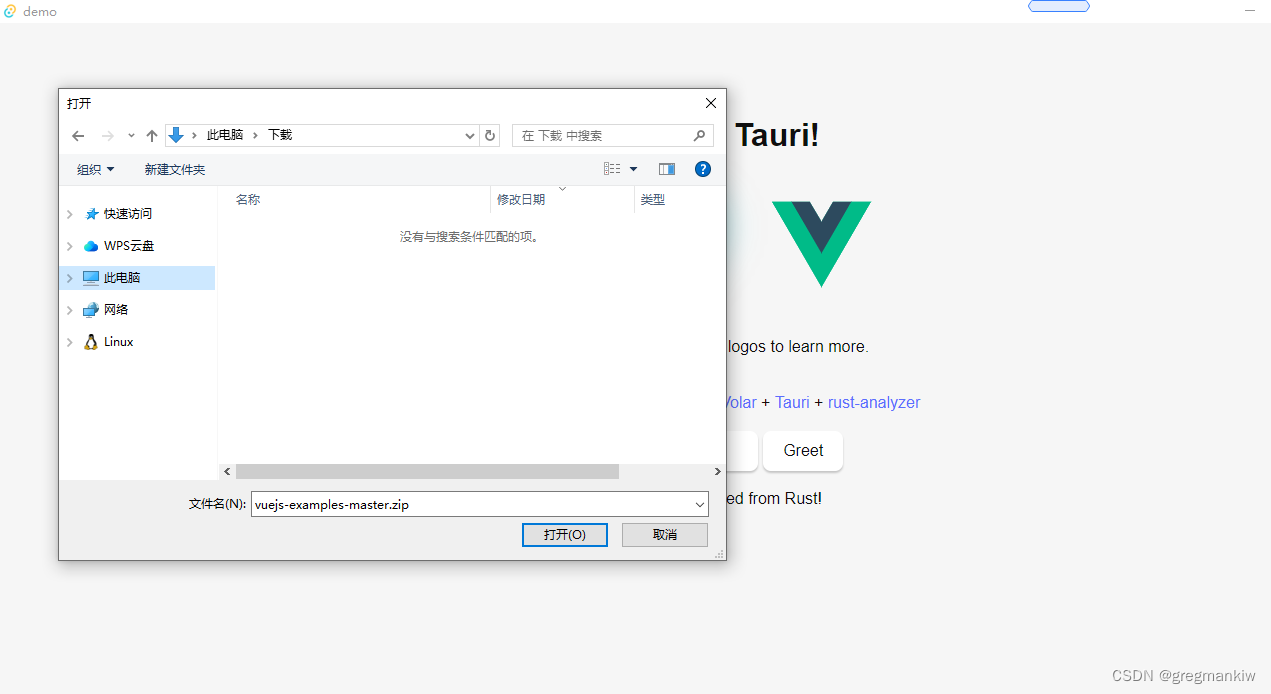Change view layout icon
Viewport: 1271px width, 694px height.
coord(612,169)
